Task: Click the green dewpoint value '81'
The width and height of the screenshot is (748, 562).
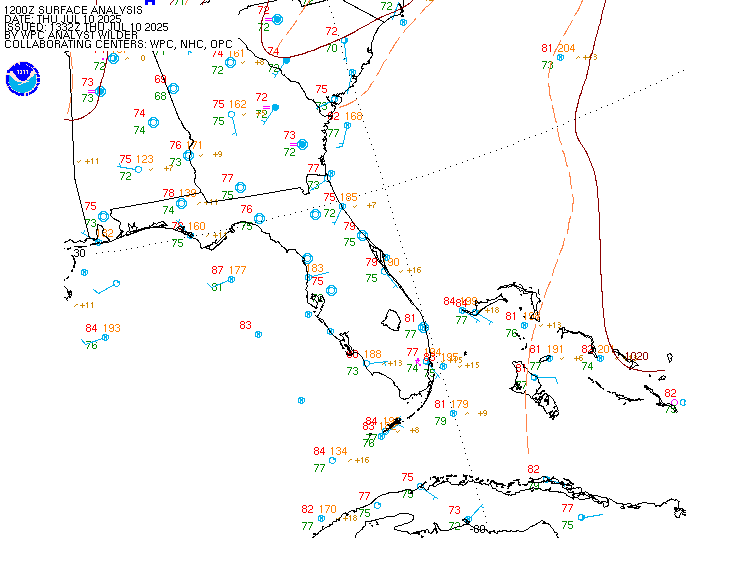Action: [x=217, y=287]
